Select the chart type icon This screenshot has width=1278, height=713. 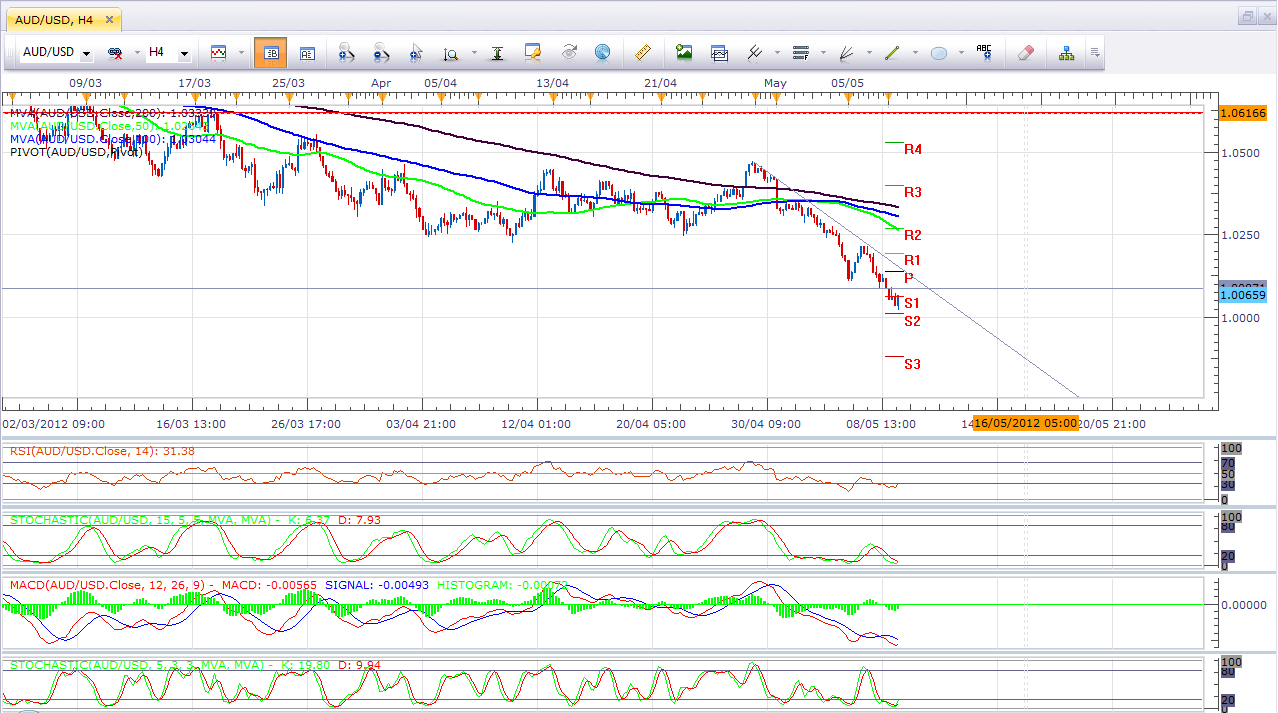[x=218, y=53]
